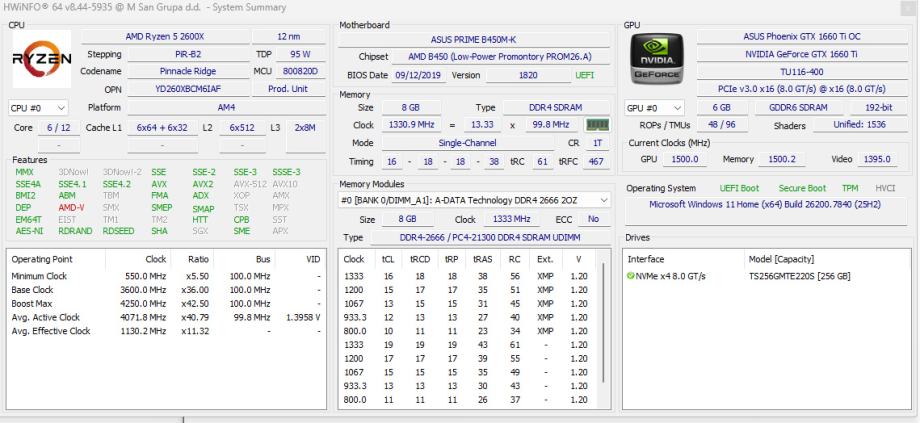Click the L1 cache value 6x64 + 6x32
Screen dimensions: 920x423
163,127
